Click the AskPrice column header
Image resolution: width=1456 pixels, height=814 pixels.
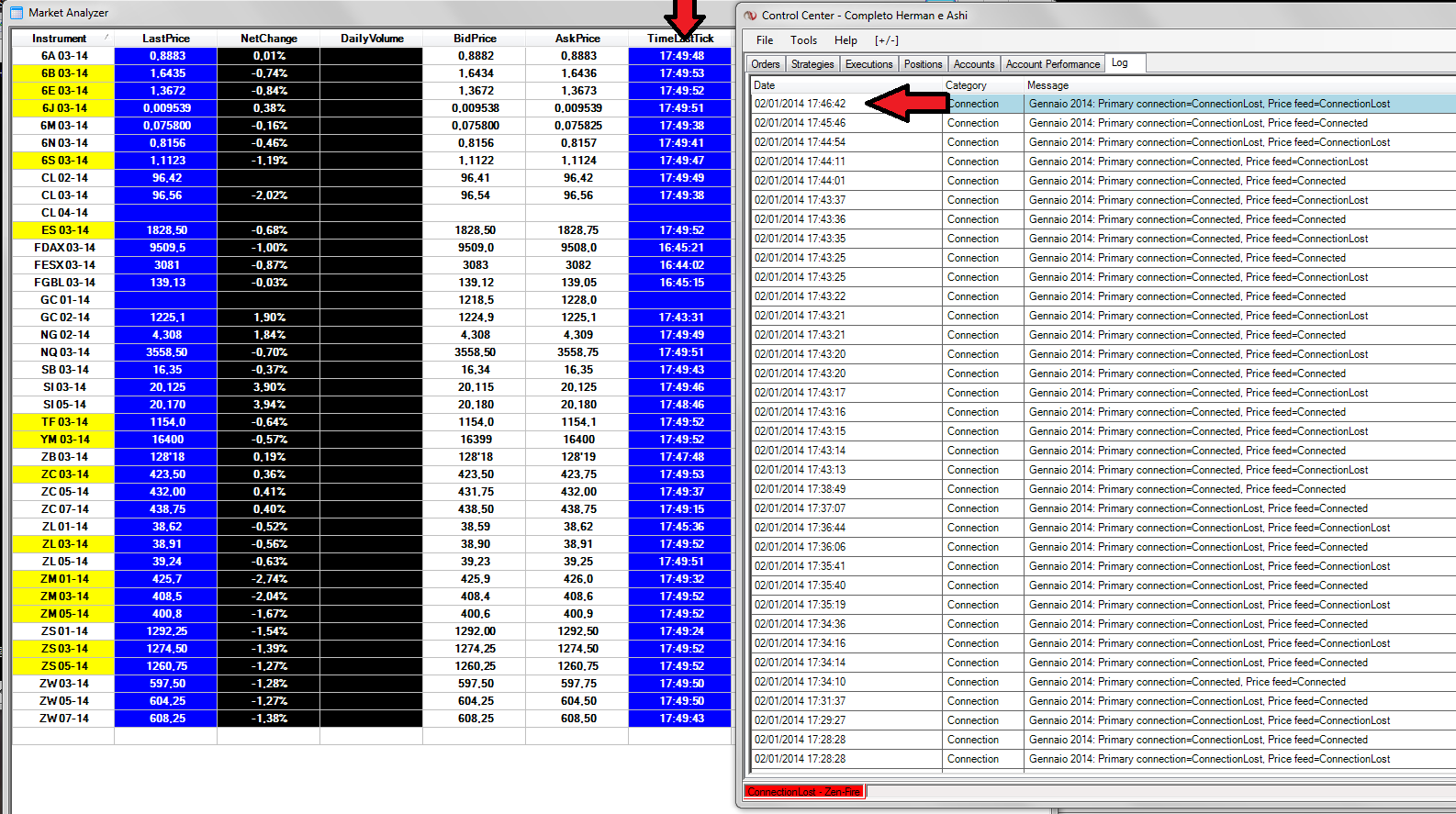point(577,39)
